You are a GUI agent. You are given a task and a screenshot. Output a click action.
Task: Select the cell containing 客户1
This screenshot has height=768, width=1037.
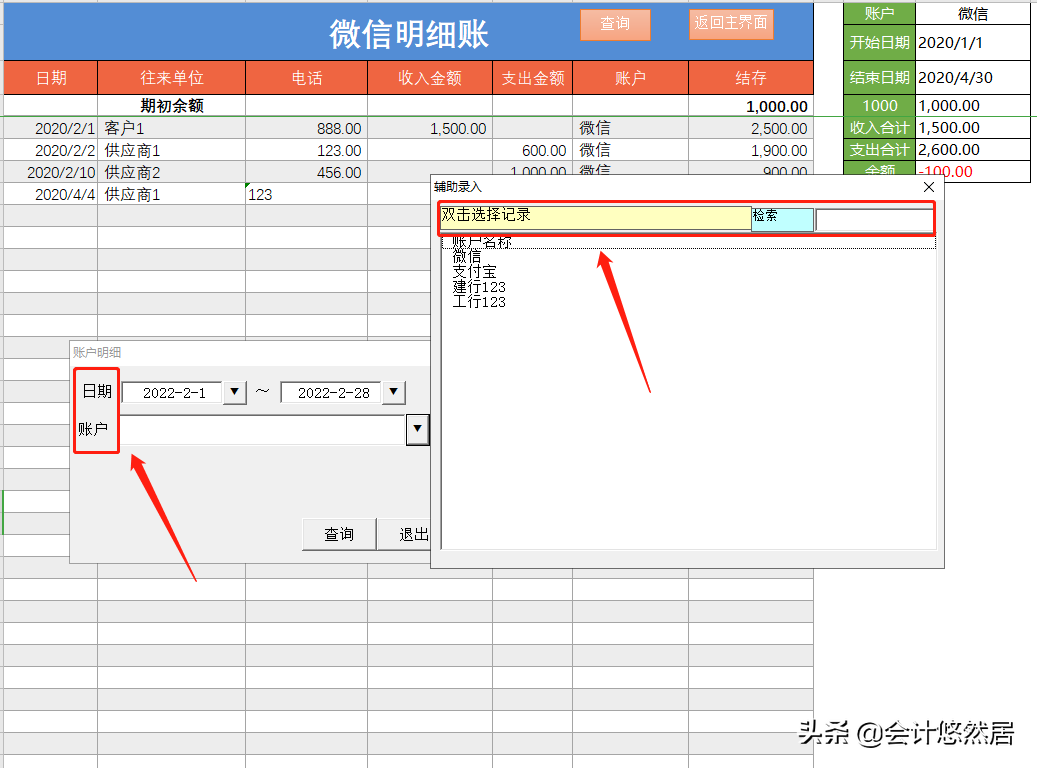(171, 129)
